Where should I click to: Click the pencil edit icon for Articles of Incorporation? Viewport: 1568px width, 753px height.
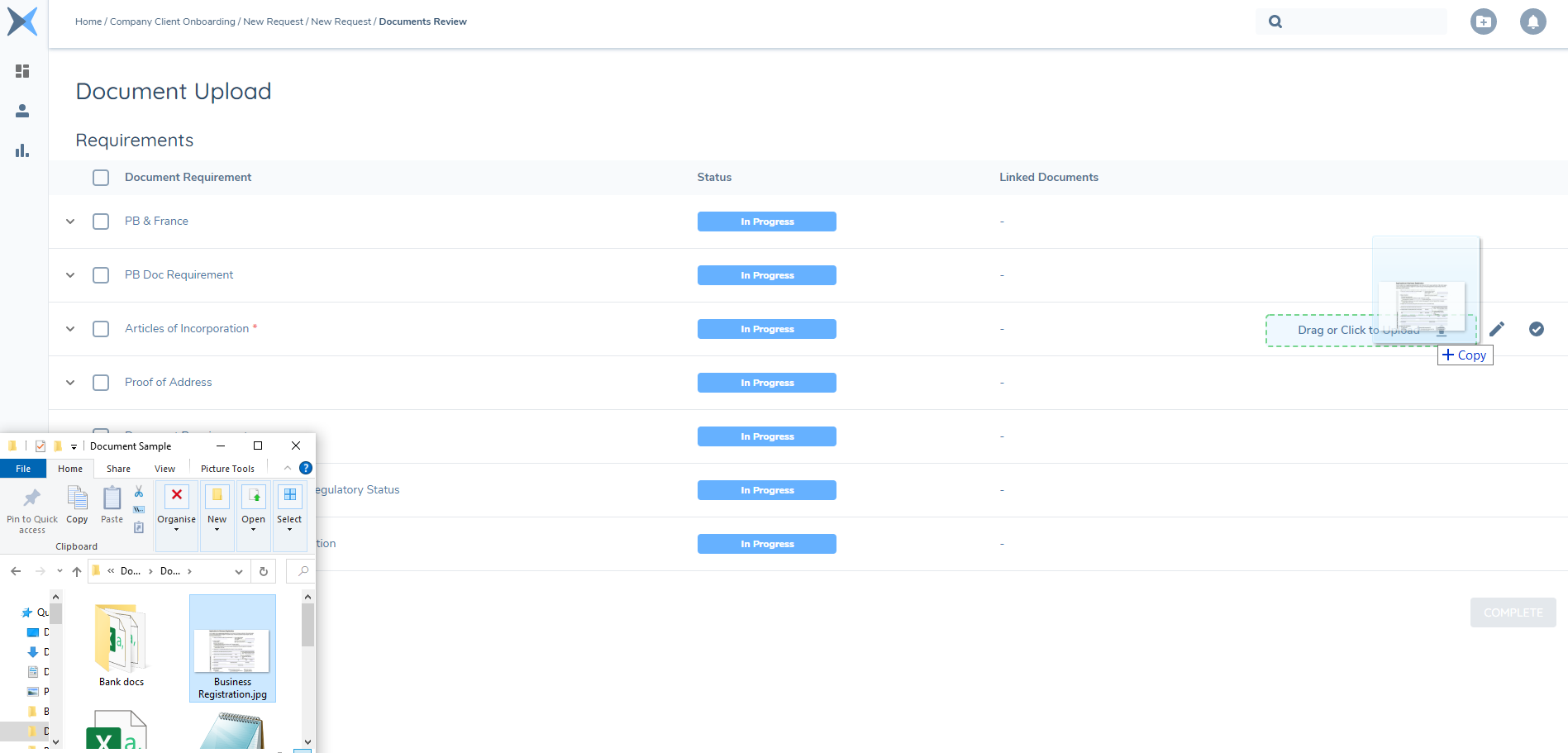(x=1496, y=329)
